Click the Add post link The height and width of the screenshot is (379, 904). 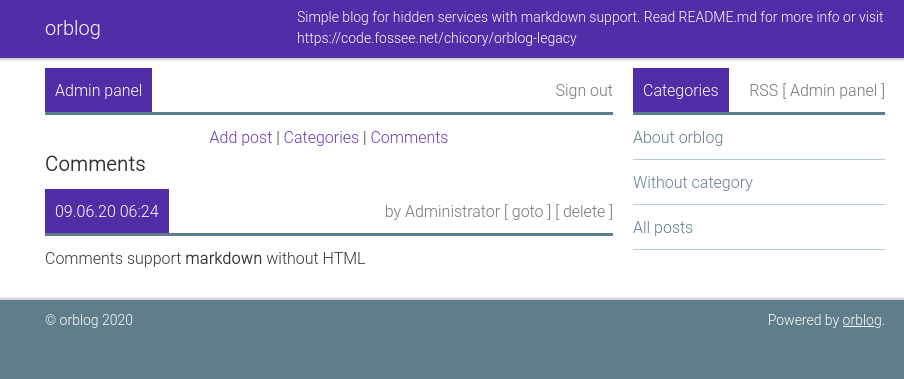(x=240, y=138)
